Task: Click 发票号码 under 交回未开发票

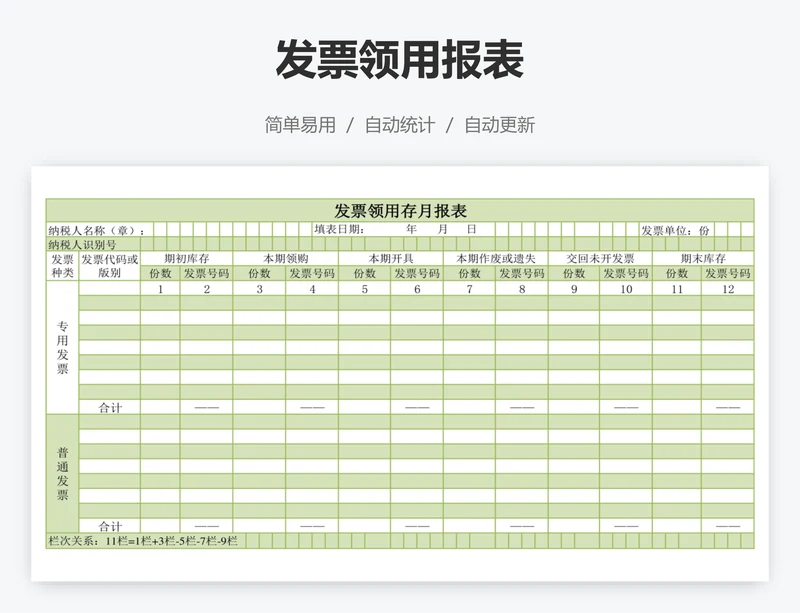Action: click(x=626, y=274)
